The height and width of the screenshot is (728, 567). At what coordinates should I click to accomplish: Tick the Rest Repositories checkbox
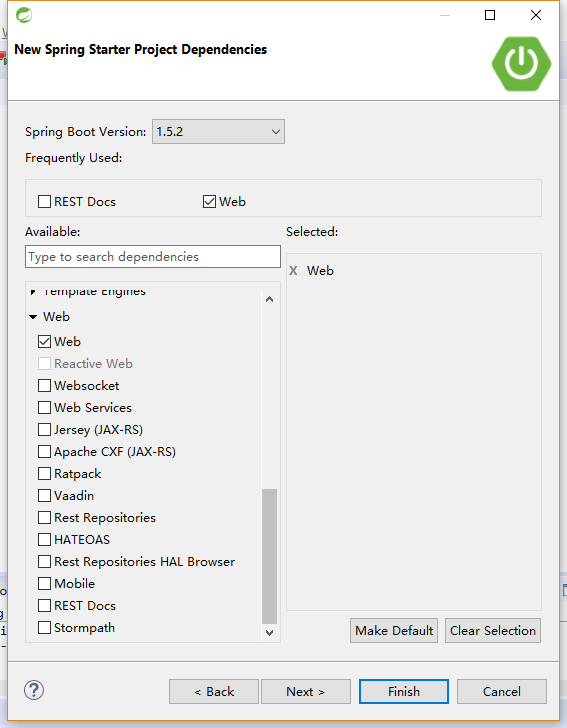(45, 518)
